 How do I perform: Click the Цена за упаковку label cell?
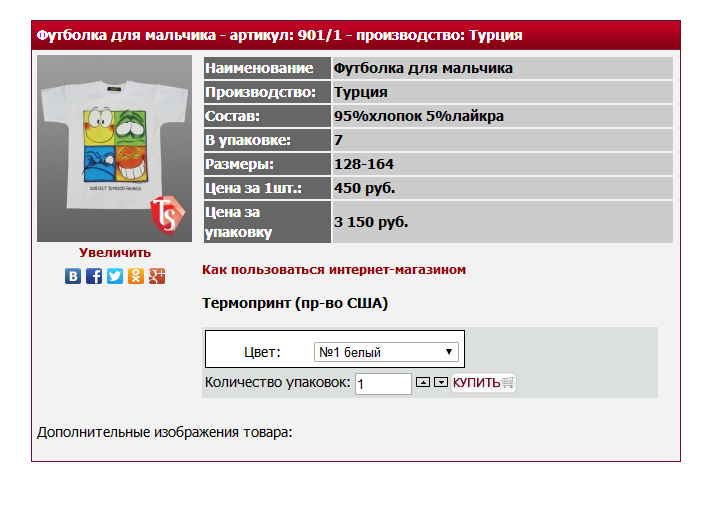[267, 222]
